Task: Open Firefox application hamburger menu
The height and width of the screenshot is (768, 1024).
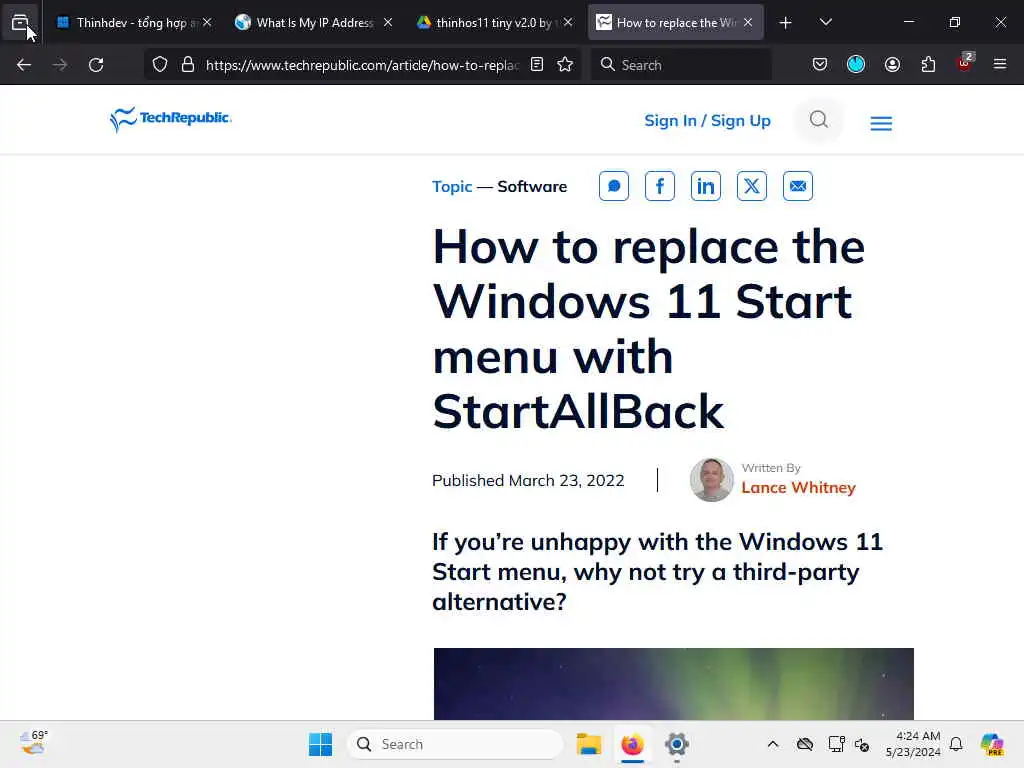Action: tap(1000, 65)
